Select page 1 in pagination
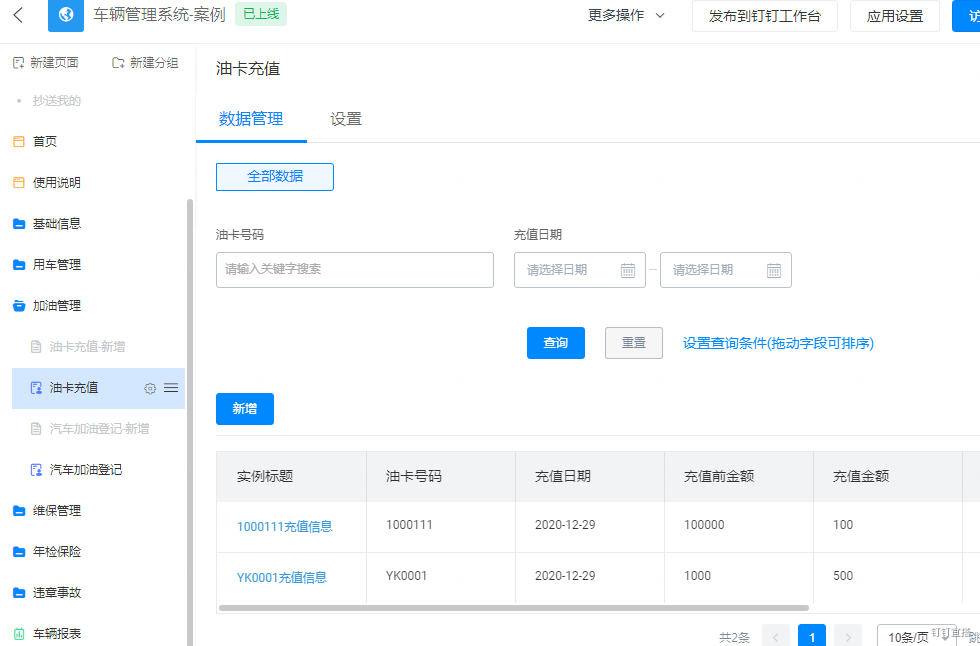 tap(812, 637)
